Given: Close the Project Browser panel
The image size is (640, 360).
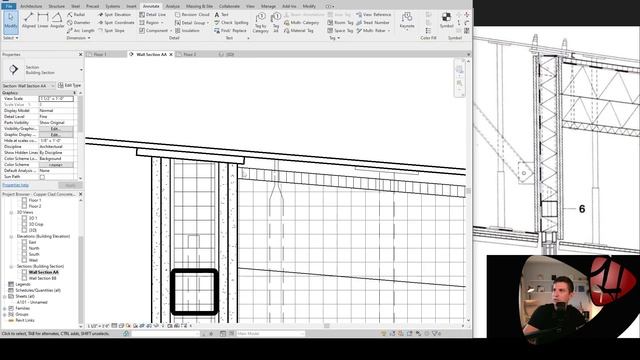Looking at the screenshot, I should [x=80, y=194].
